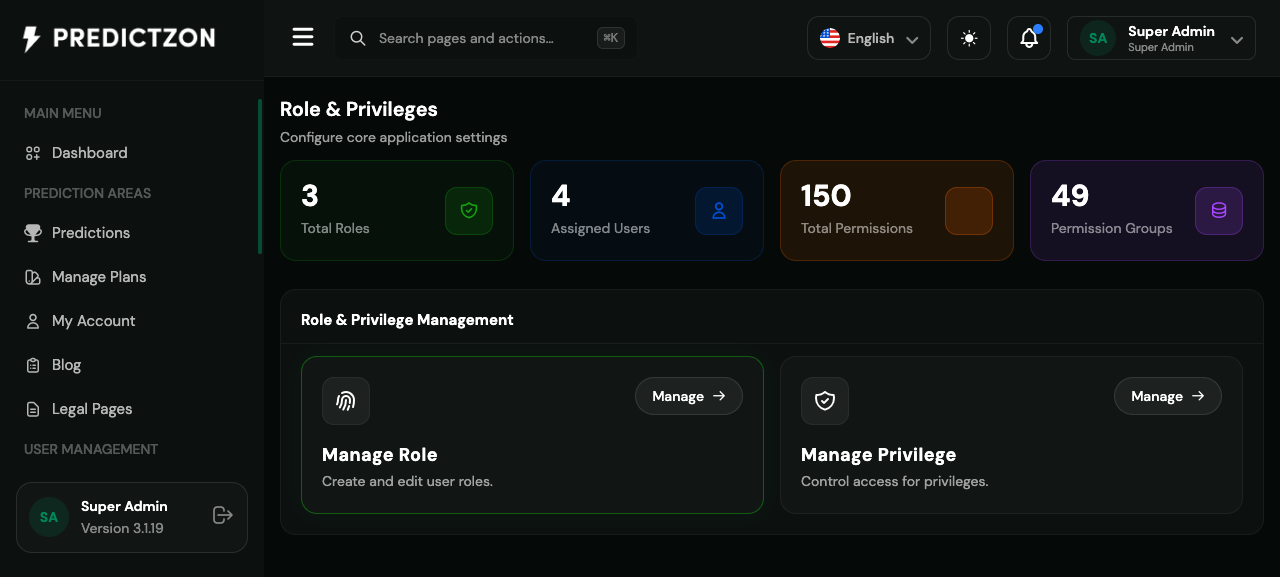
Task: Click the Blog clipboard icon
Action: coord(33,365)
